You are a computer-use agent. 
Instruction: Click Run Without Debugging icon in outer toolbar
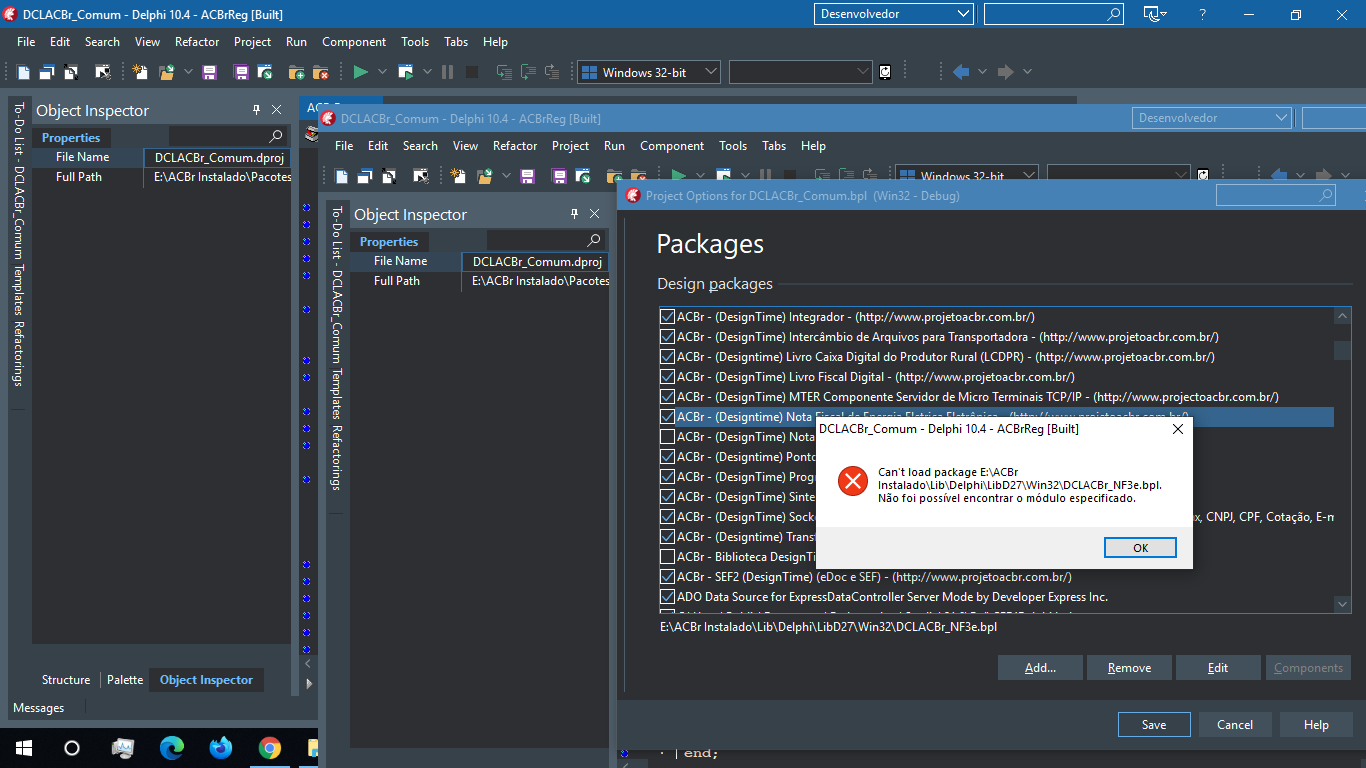point(405,72)
